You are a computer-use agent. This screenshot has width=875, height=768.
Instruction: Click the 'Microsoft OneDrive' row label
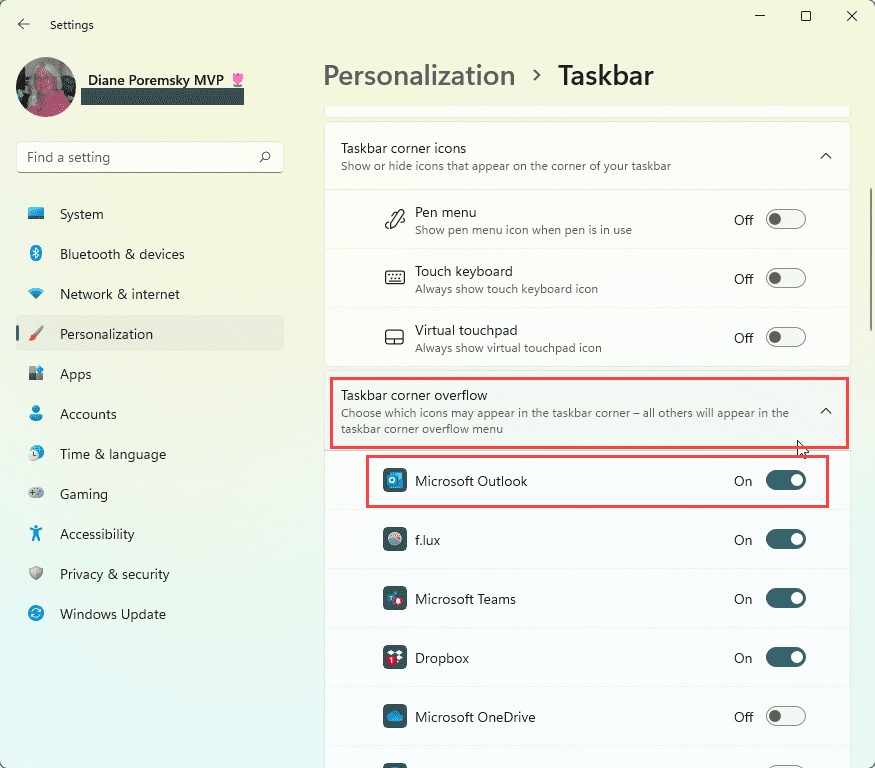tap(475, 717)
